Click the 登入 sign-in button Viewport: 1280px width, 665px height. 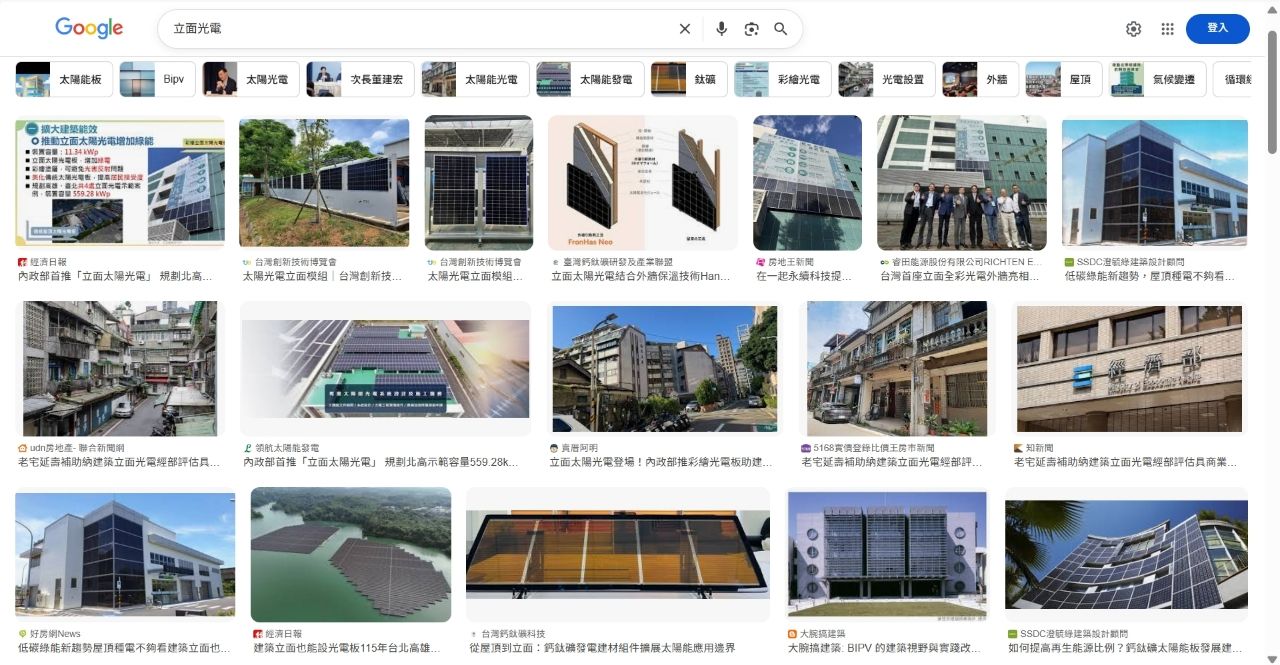(1217, 28)
